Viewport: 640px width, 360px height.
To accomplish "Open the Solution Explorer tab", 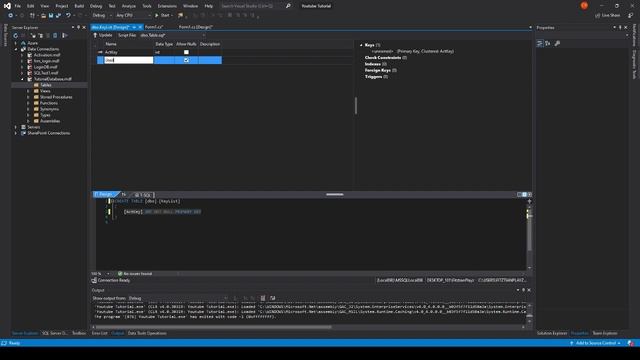I will point(551,333).
